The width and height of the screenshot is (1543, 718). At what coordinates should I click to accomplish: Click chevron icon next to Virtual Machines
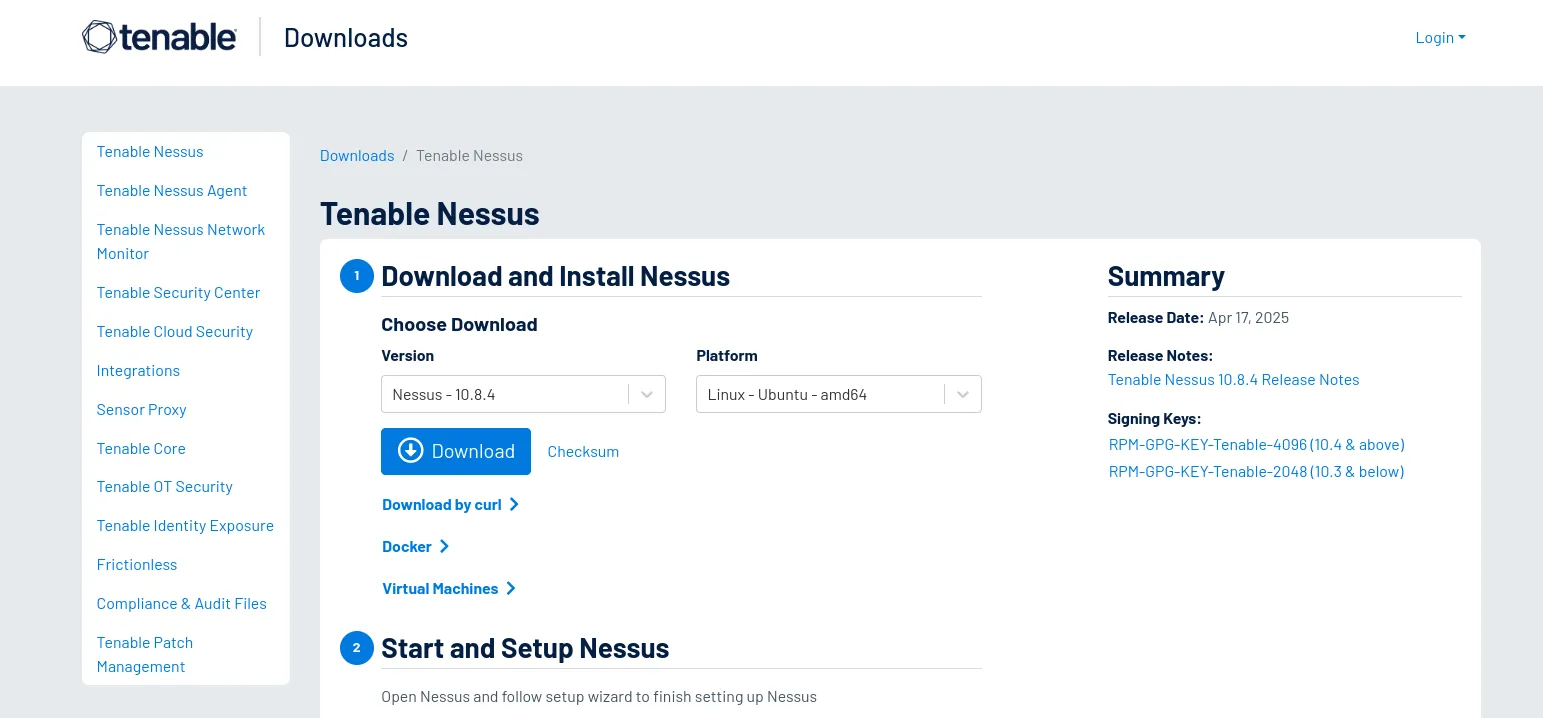click(510, 588)
